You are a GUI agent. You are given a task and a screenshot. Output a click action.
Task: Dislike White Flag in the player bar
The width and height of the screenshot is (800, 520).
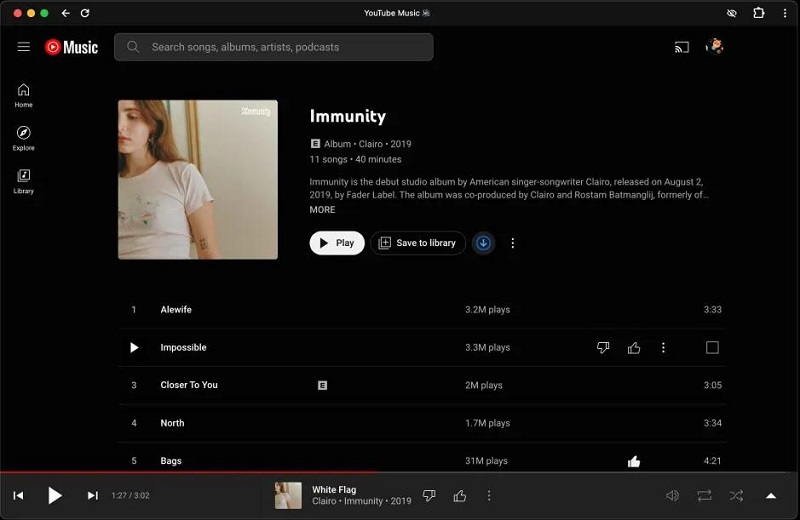[429, 496]
